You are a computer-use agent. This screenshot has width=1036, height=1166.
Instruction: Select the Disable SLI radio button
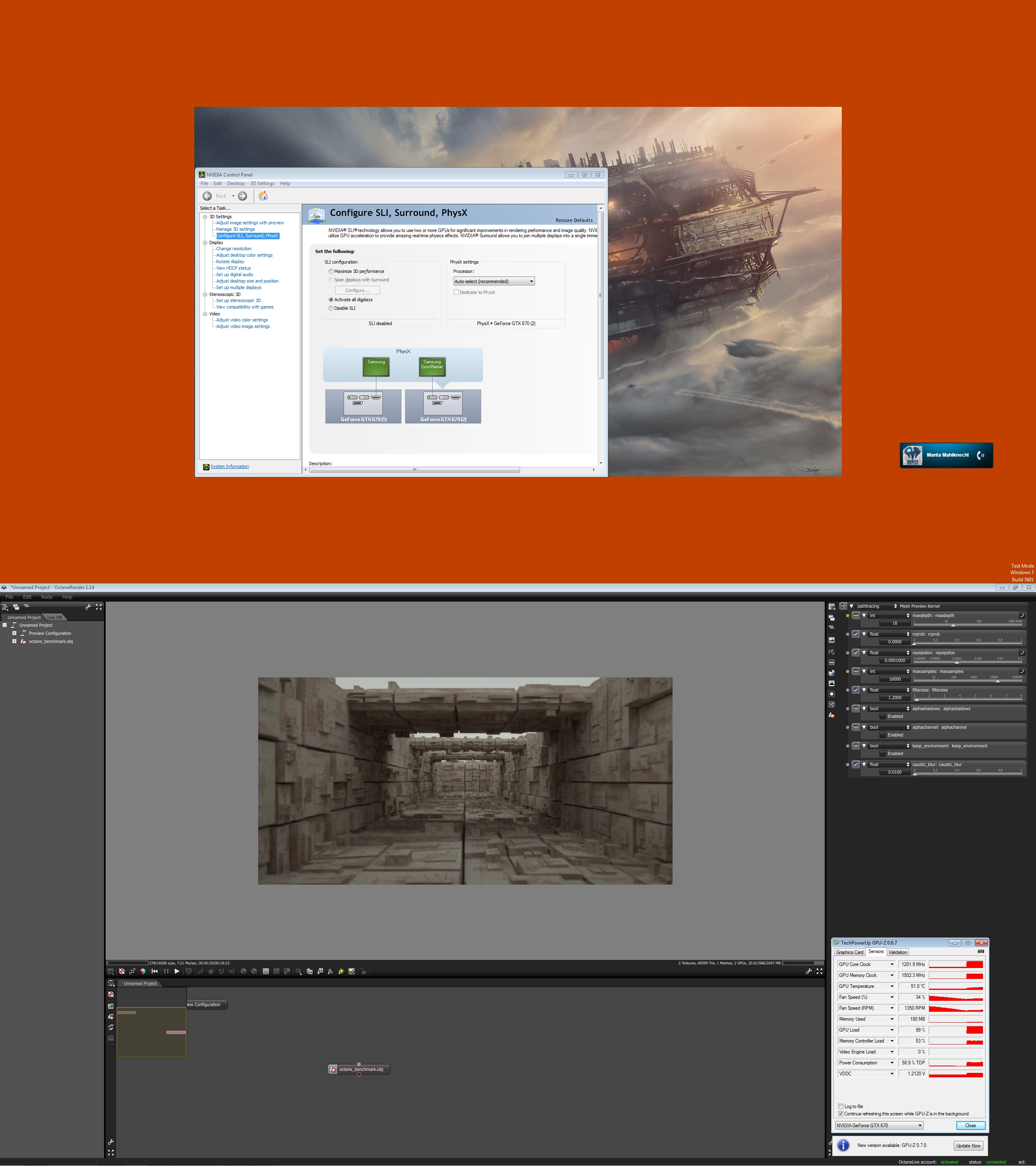[x=331, y=308]
